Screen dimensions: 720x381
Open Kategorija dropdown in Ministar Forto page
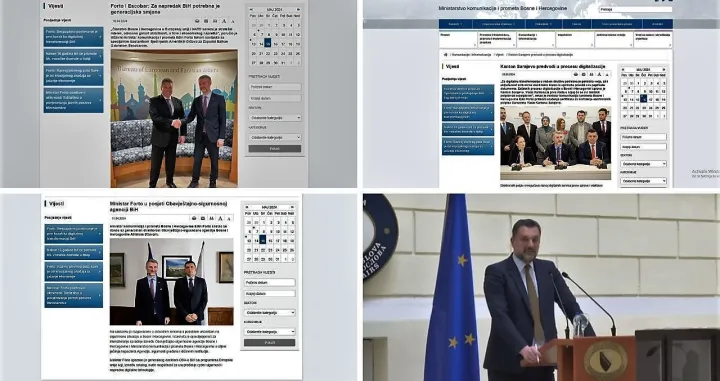pos(270,331)
